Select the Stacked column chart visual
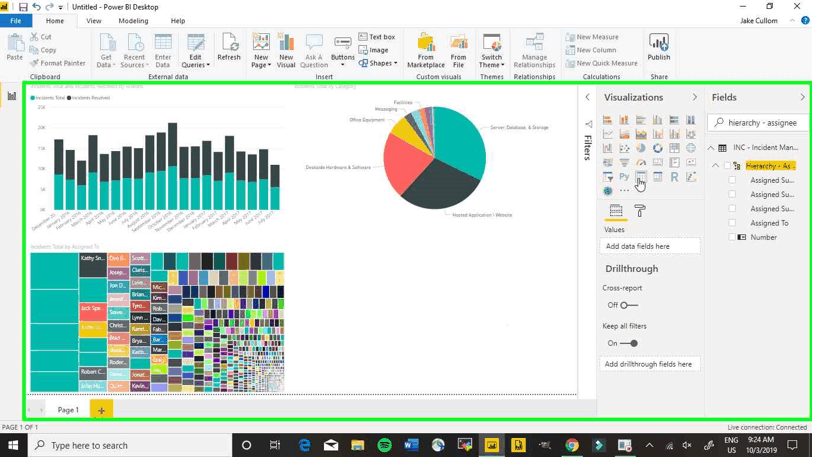Viewport: 814px width, 459px height. tap(624, 120)
